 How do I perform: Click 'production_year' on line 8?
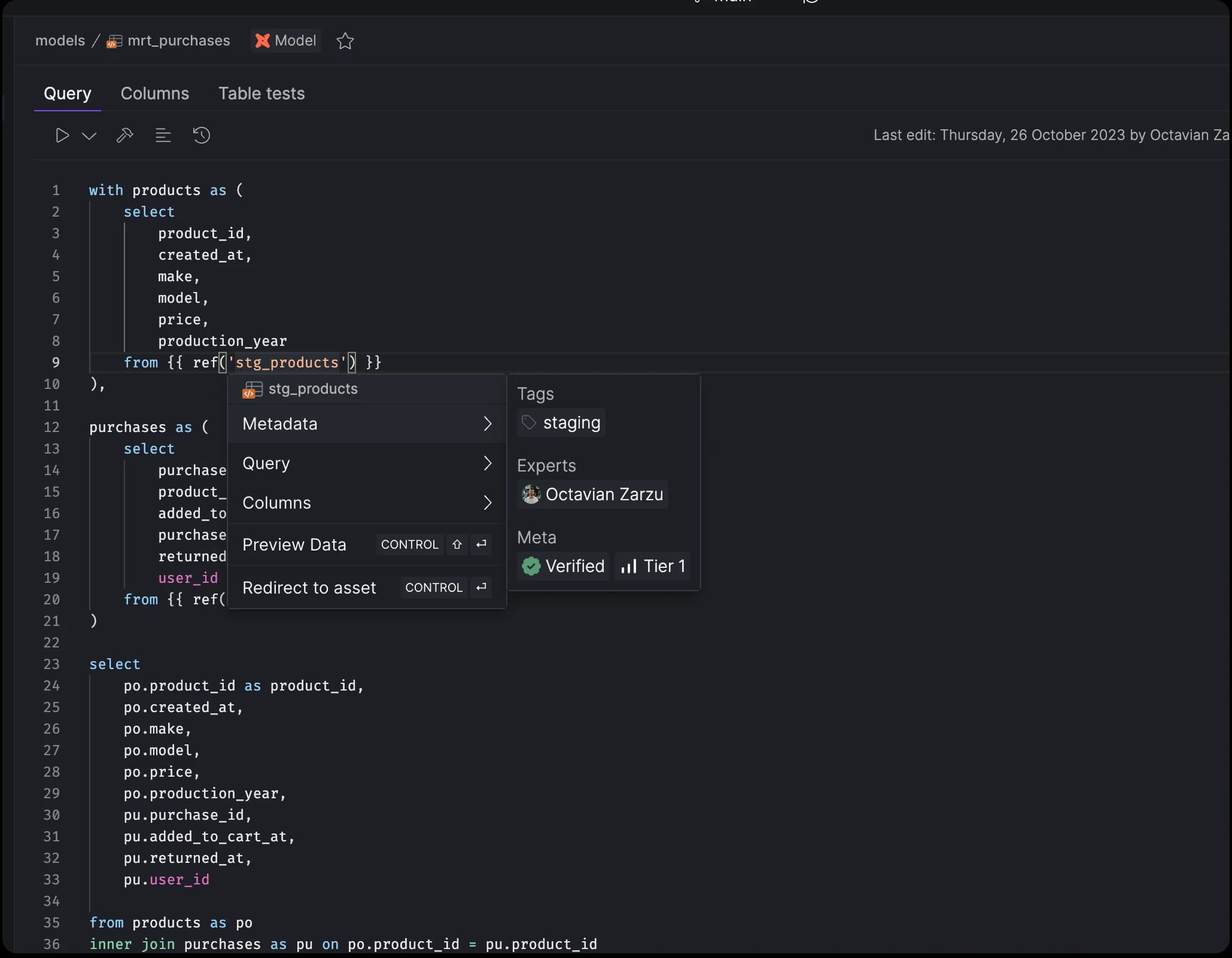pos(223,341)
